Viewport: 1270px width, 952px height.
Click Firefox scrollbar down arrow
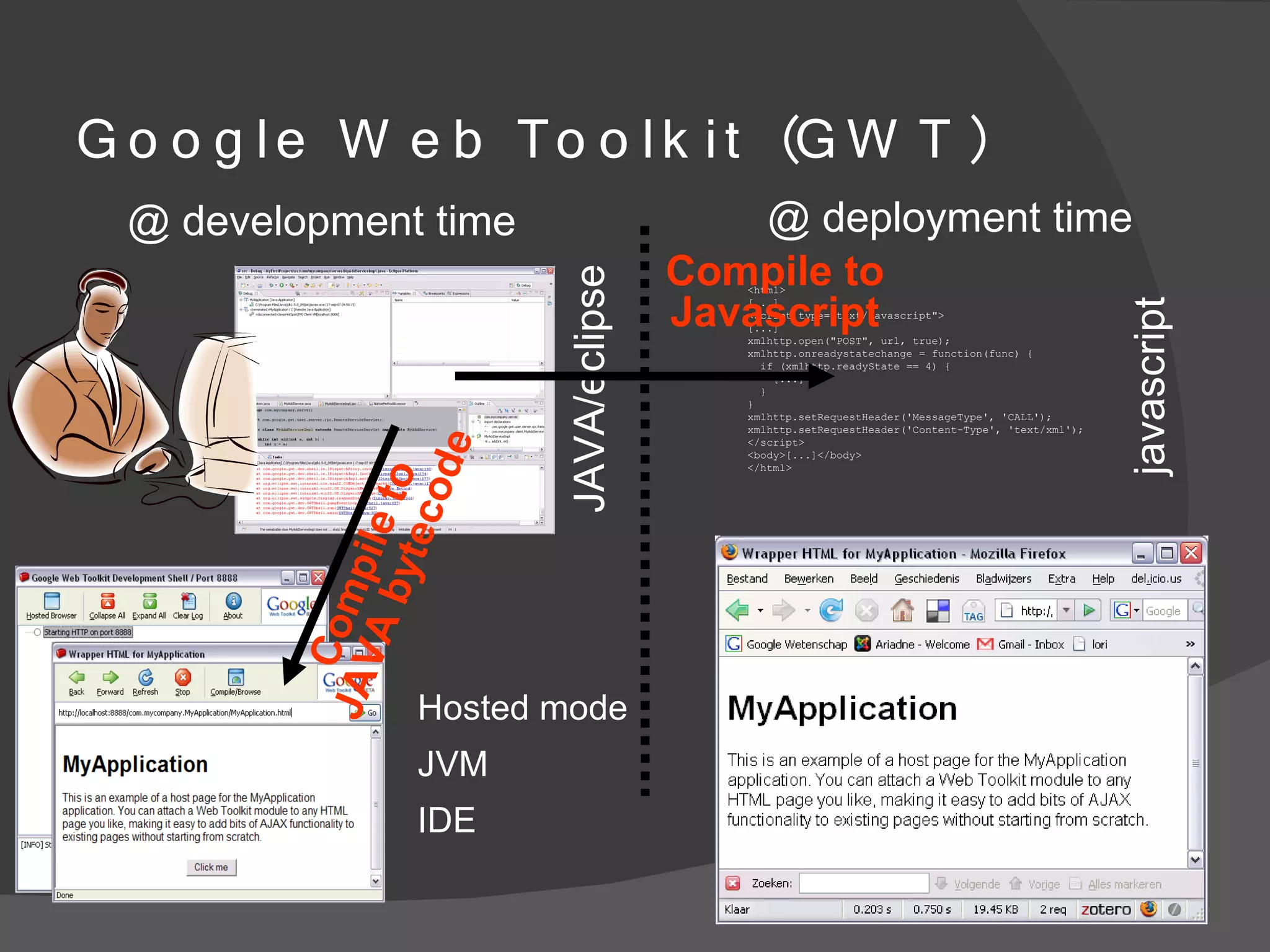[x=1196, y=859]
